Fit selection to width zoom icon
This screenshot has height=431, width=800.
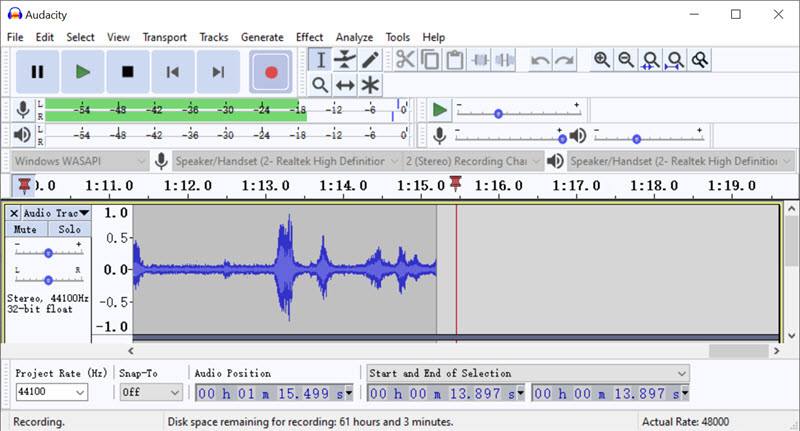click(x=651, y=60)
